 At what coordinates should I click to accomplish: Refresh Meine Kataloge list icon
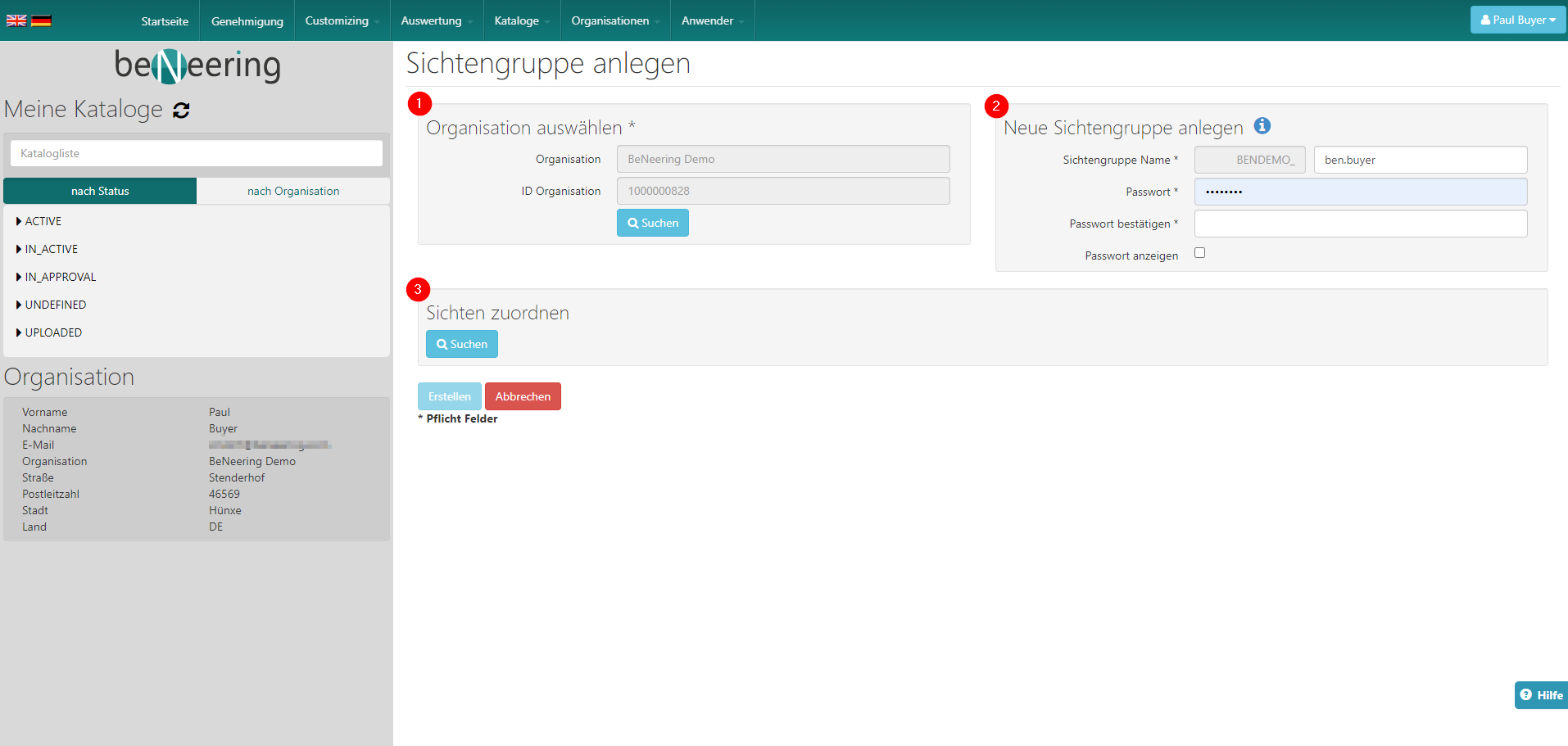pyautogui.click(x=181, y=111)
